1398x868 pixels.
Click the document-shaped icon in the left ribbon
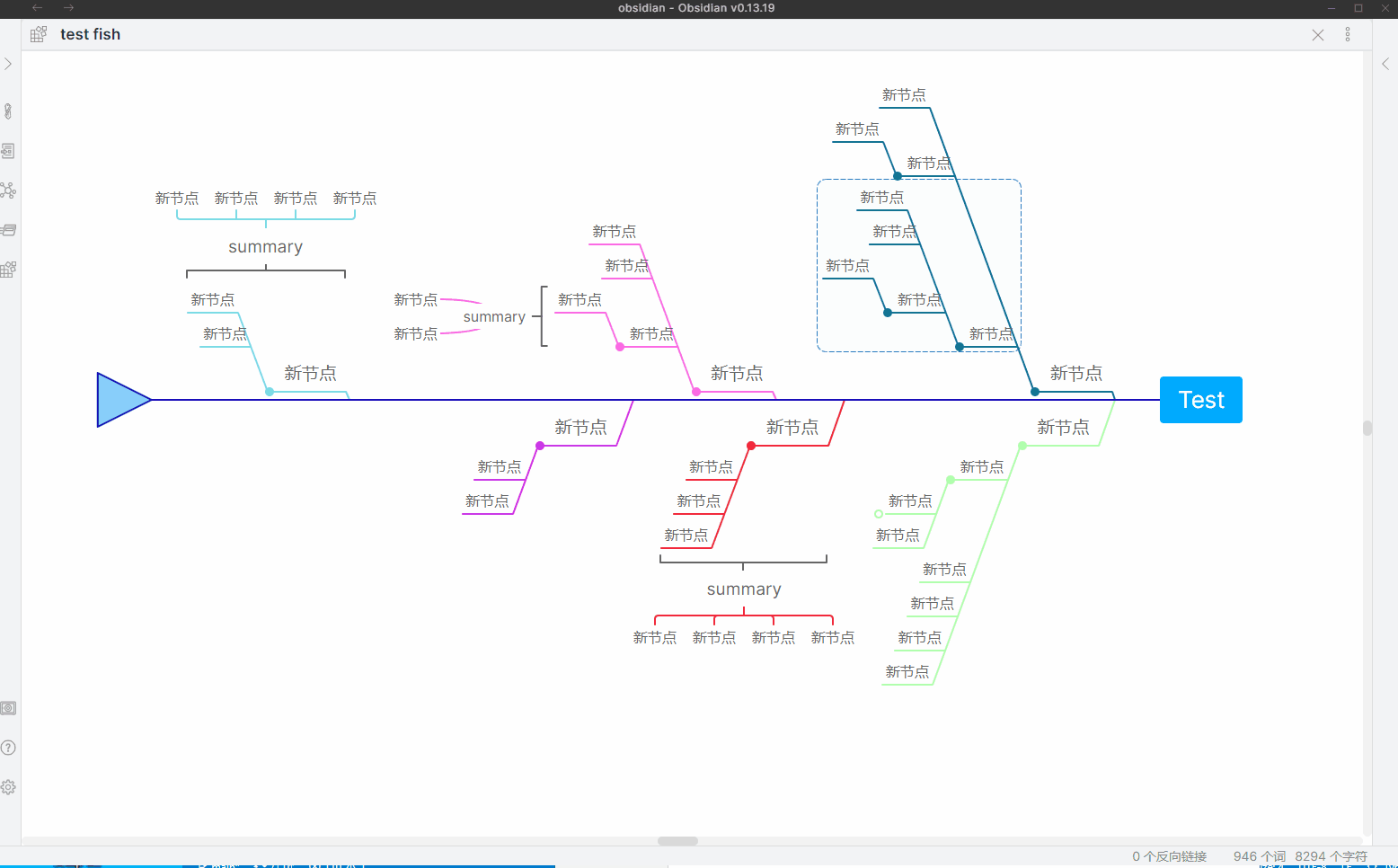pyautogui.click(x=8, y=151)
